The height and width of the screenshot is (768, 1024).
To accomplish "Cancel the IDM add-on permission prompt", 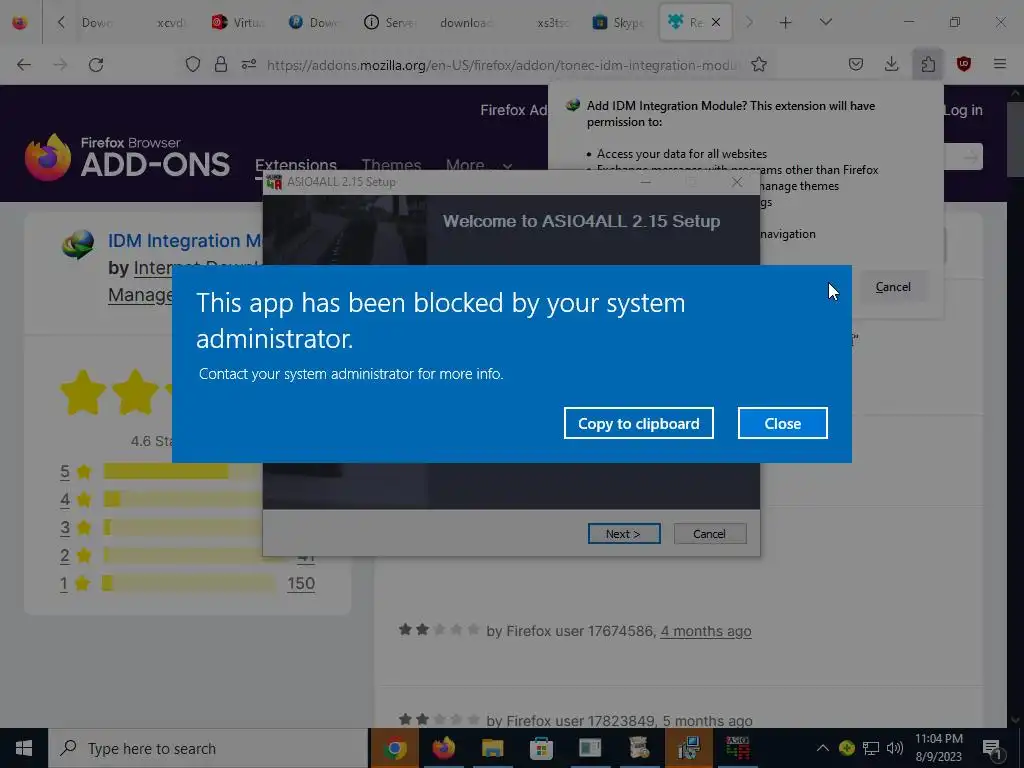I will pyautogui.click(x=892, y=287).
